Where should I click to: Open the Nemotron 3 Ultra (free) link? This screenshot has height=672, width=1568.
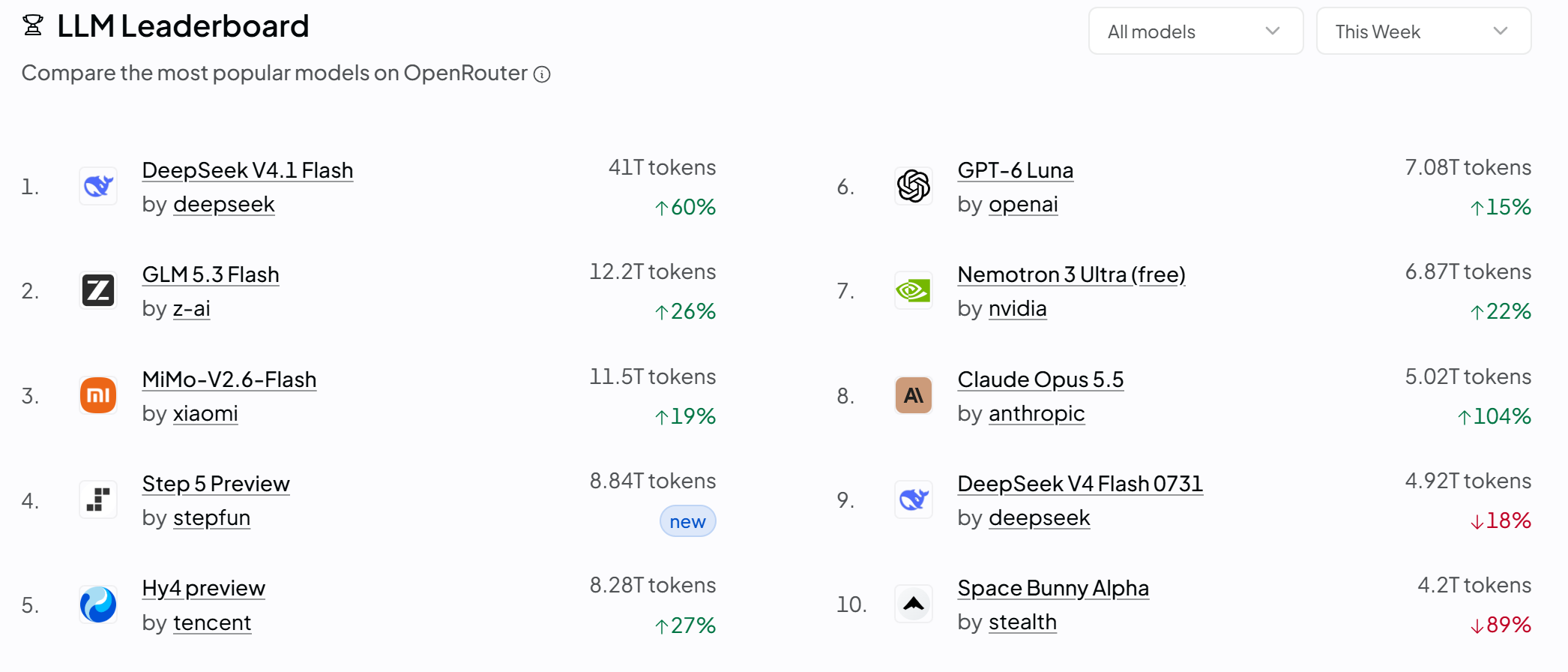pos(1072,274)
